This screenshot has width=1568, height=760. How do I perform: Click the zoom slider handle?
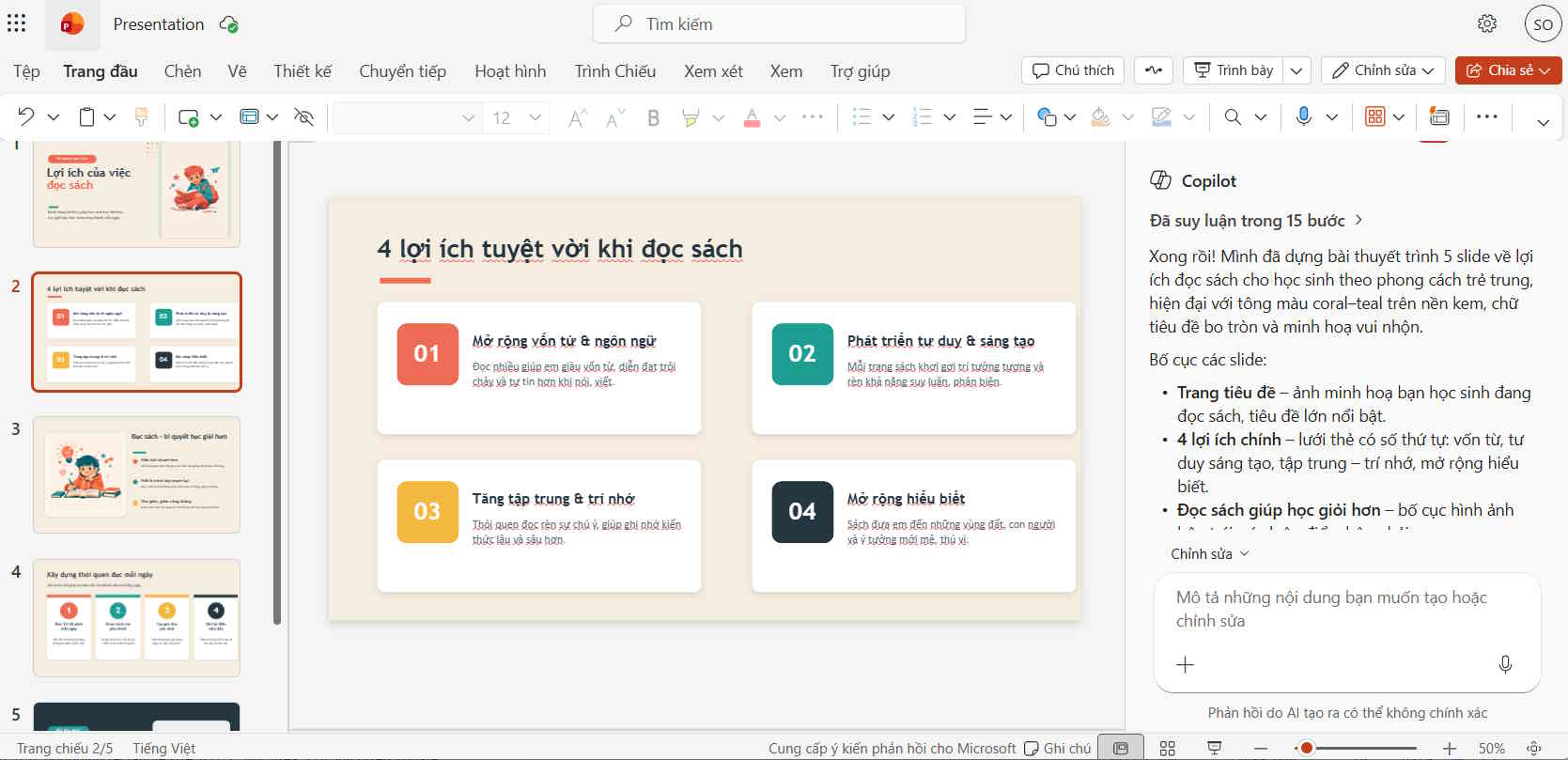(x=1306, y=749)
